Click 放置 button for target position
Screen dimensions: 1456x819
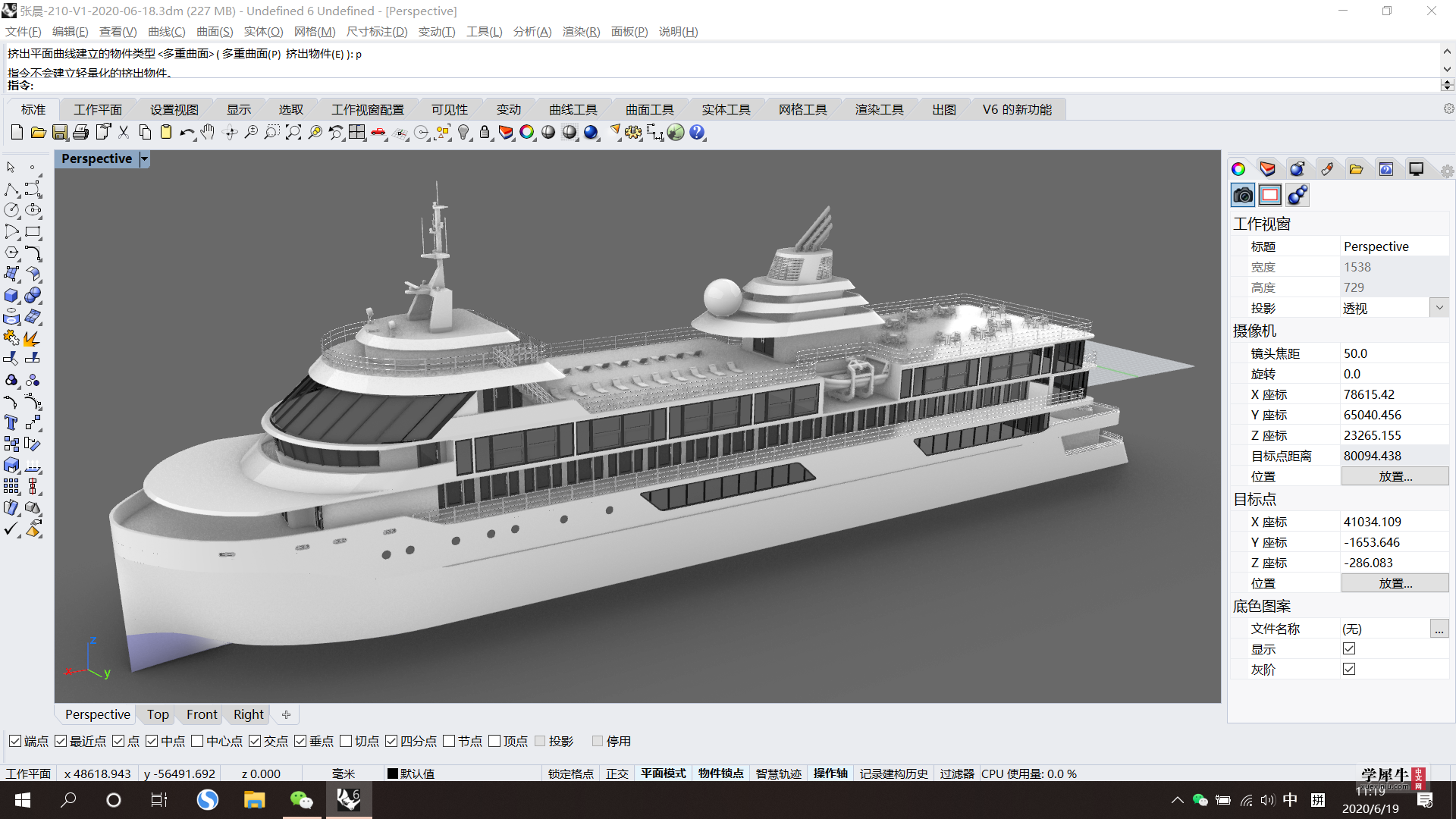click(x=1395, y=583)
